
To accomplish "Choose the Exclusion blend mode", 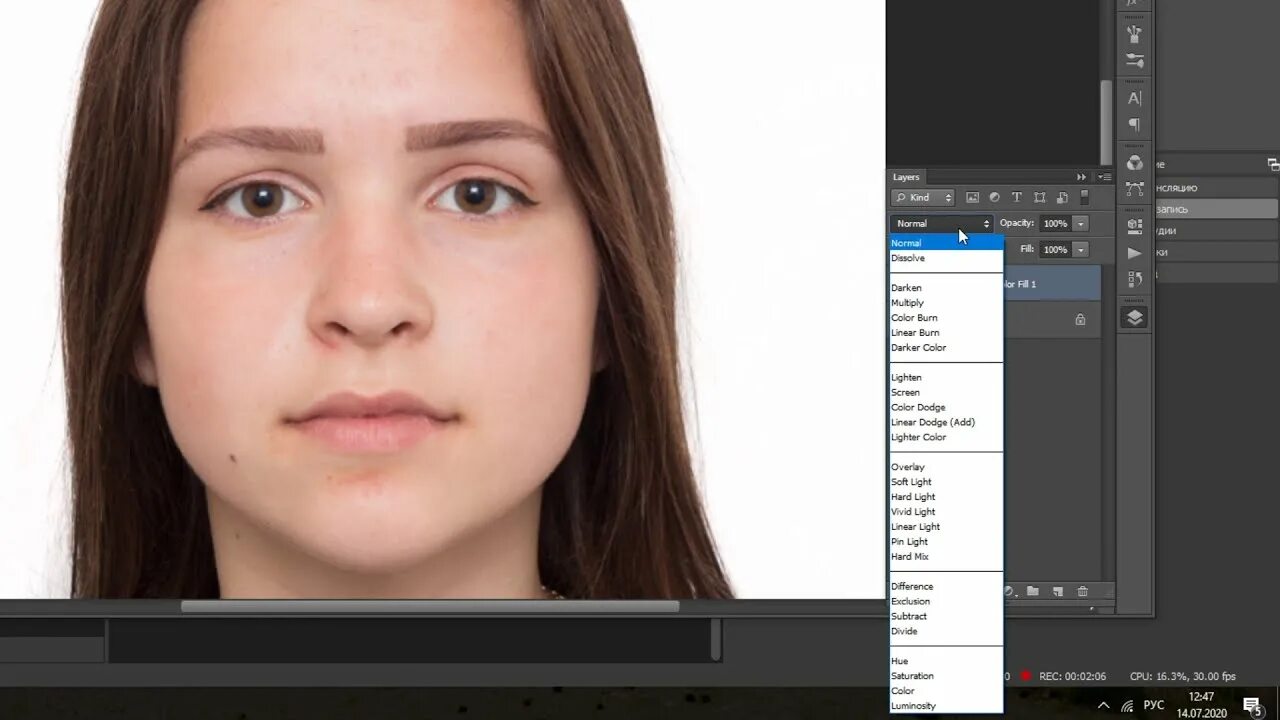I will 946,602.
